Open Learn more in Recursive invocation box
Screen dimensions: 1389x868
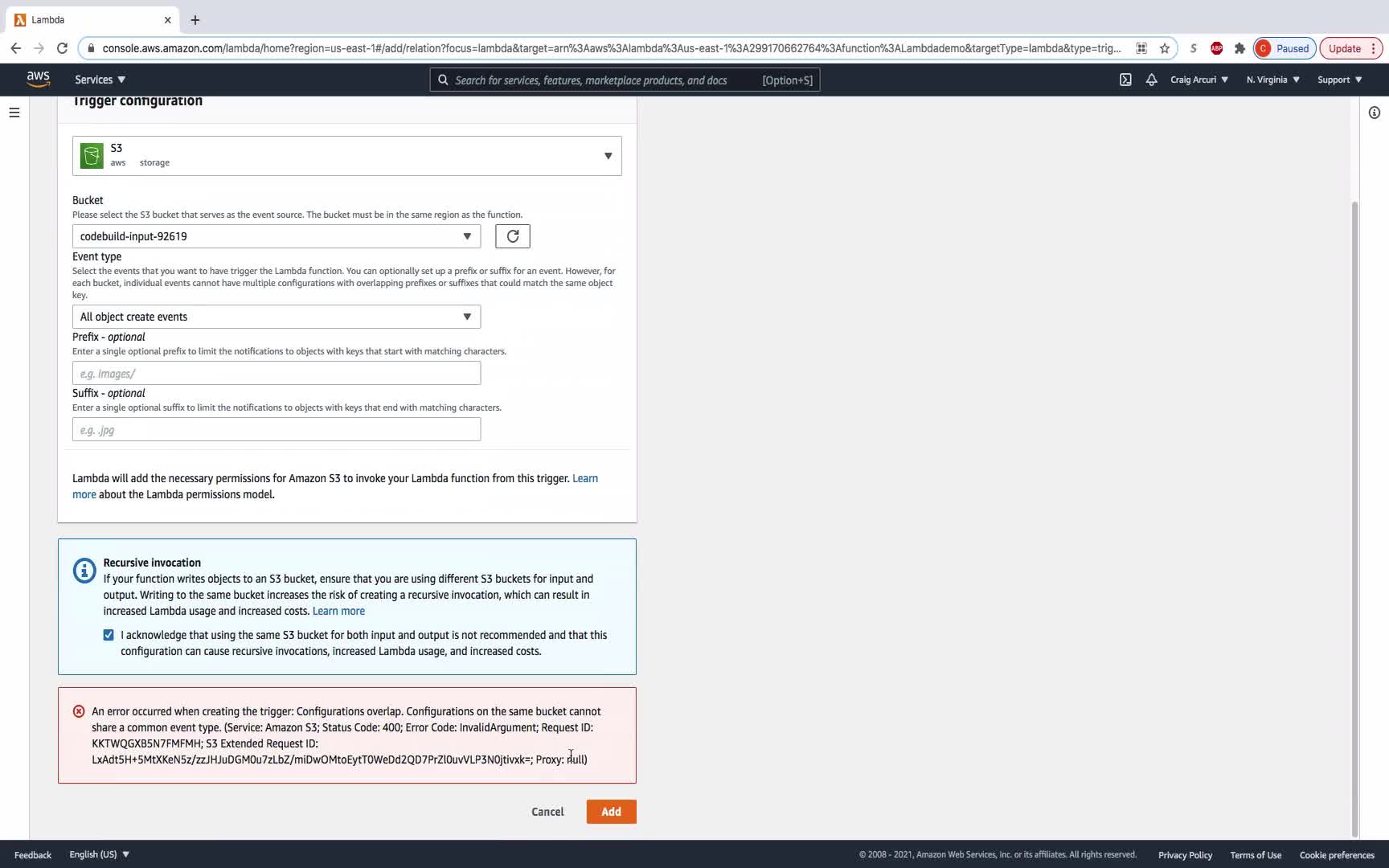(x=338, y=611)
